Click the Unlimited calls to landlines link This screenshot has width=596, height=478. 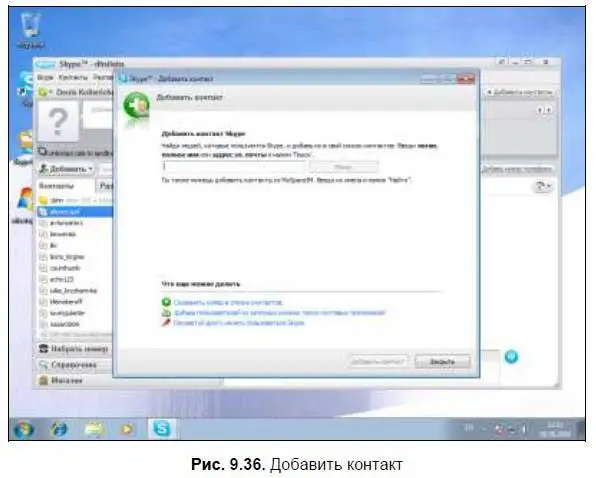tap(75, 153)
